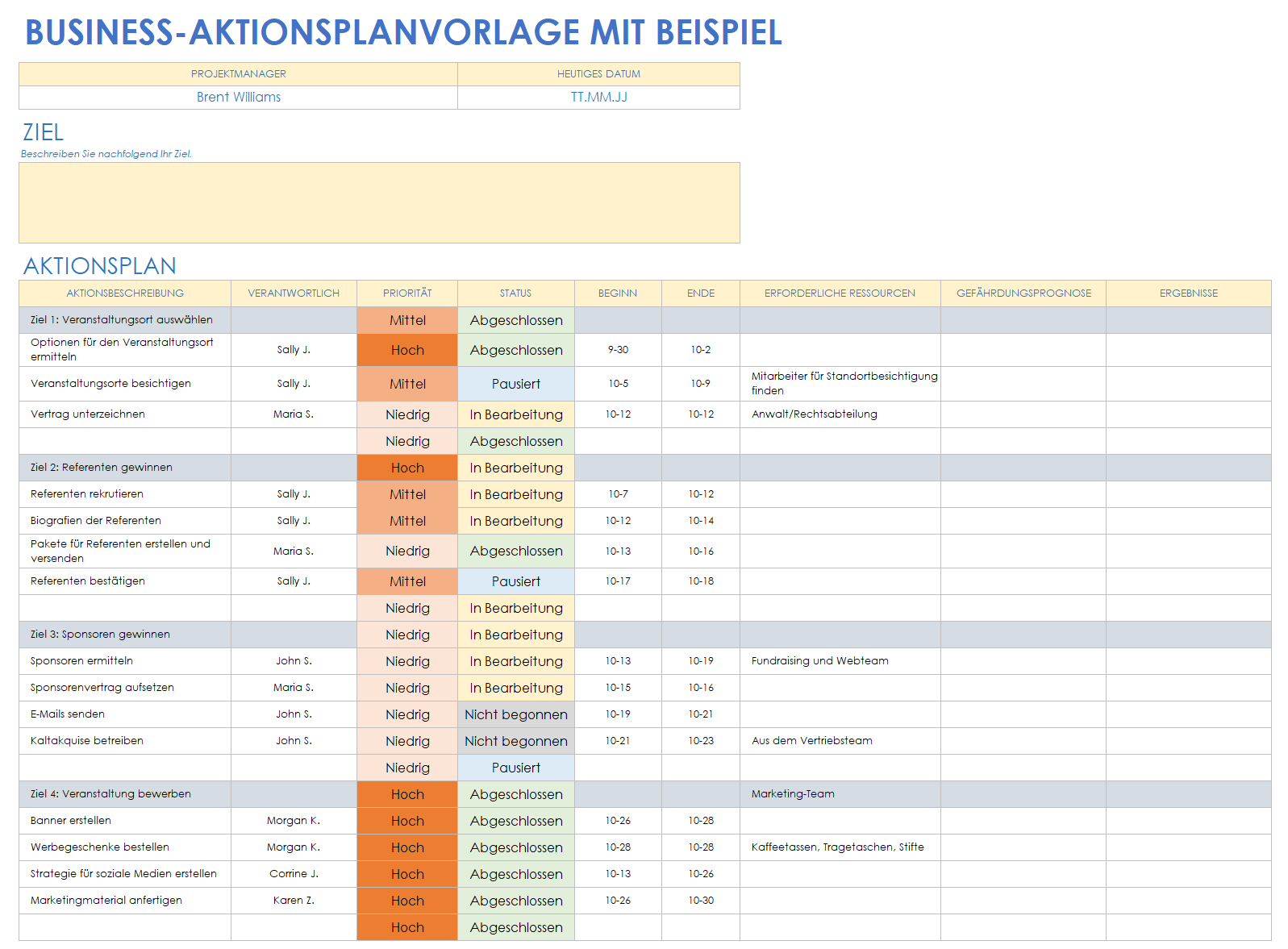Select Hoch priority in Ziel 2 row
1288x949 pixels.
(407, 468)
